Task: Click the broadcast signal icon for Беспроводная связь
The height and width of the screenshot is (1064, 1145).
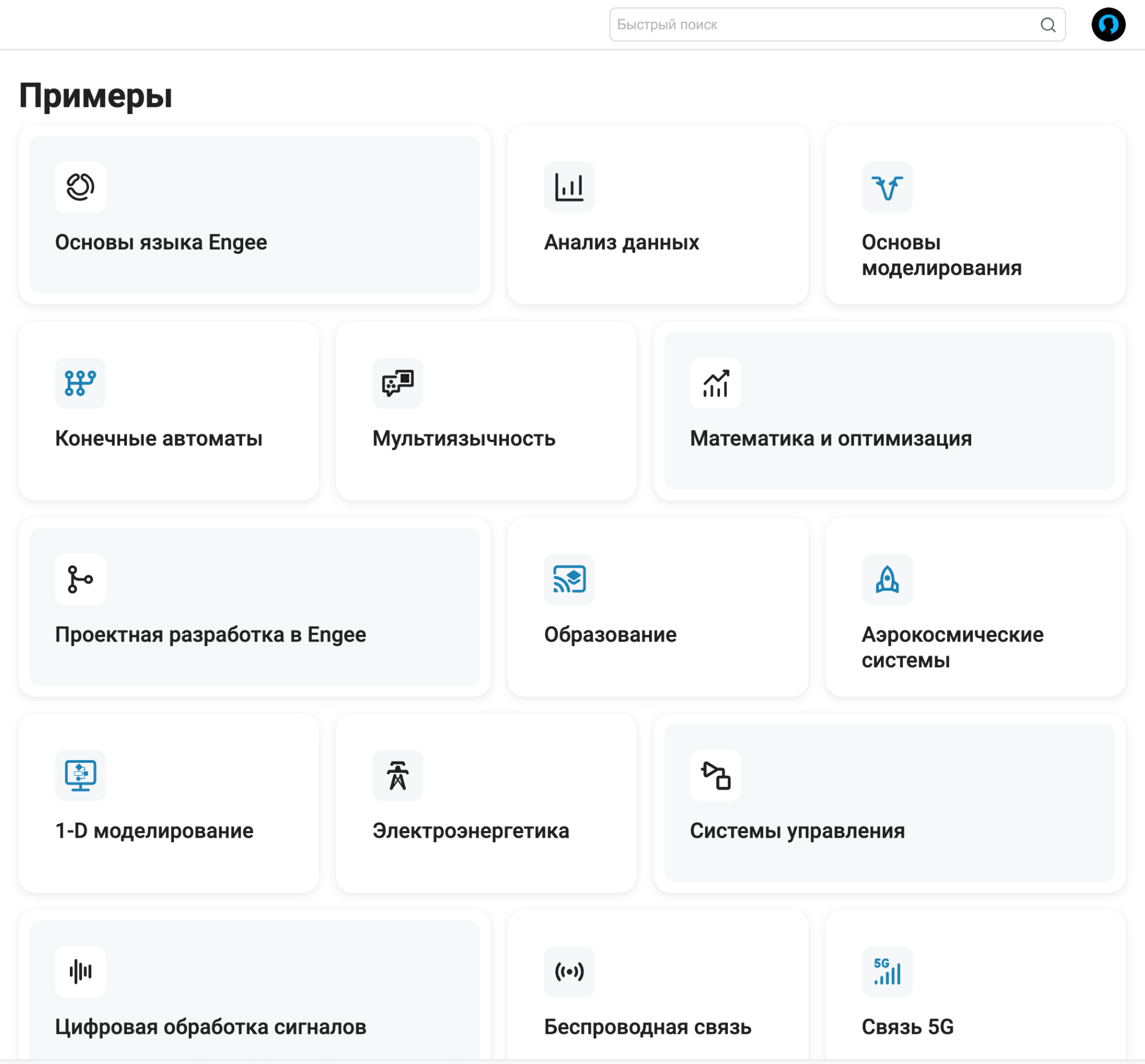Action: pyautogui.click(x=569, y=972)
